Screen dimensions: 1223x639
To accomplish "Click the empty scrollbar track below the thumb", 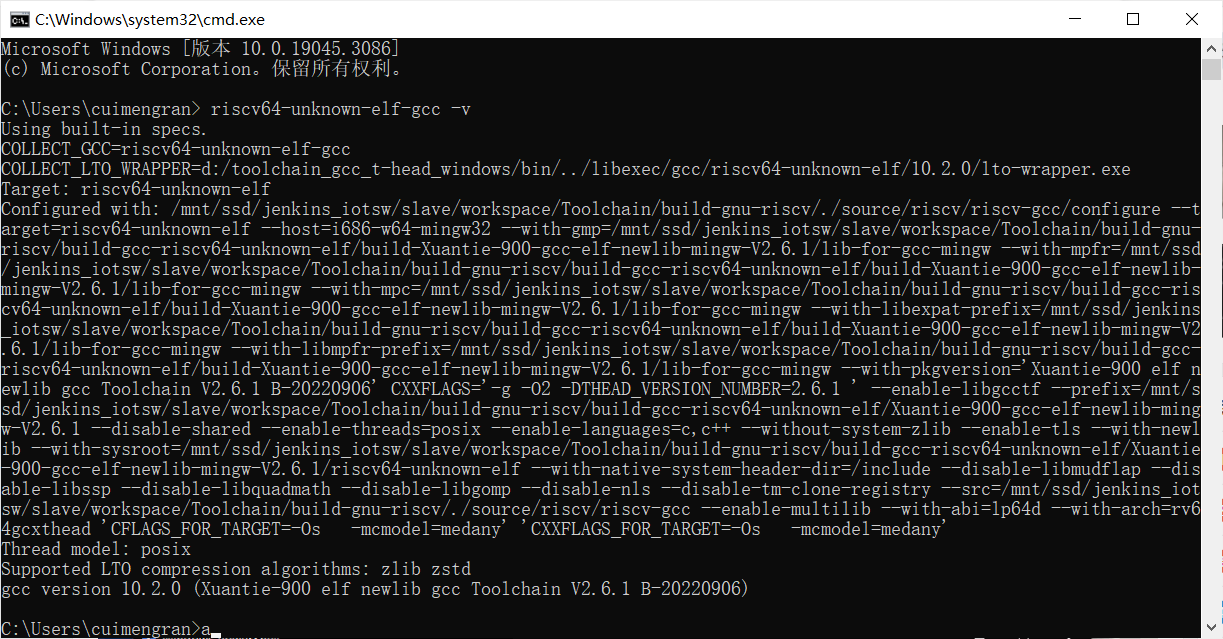I will [x=1212, y=350].
